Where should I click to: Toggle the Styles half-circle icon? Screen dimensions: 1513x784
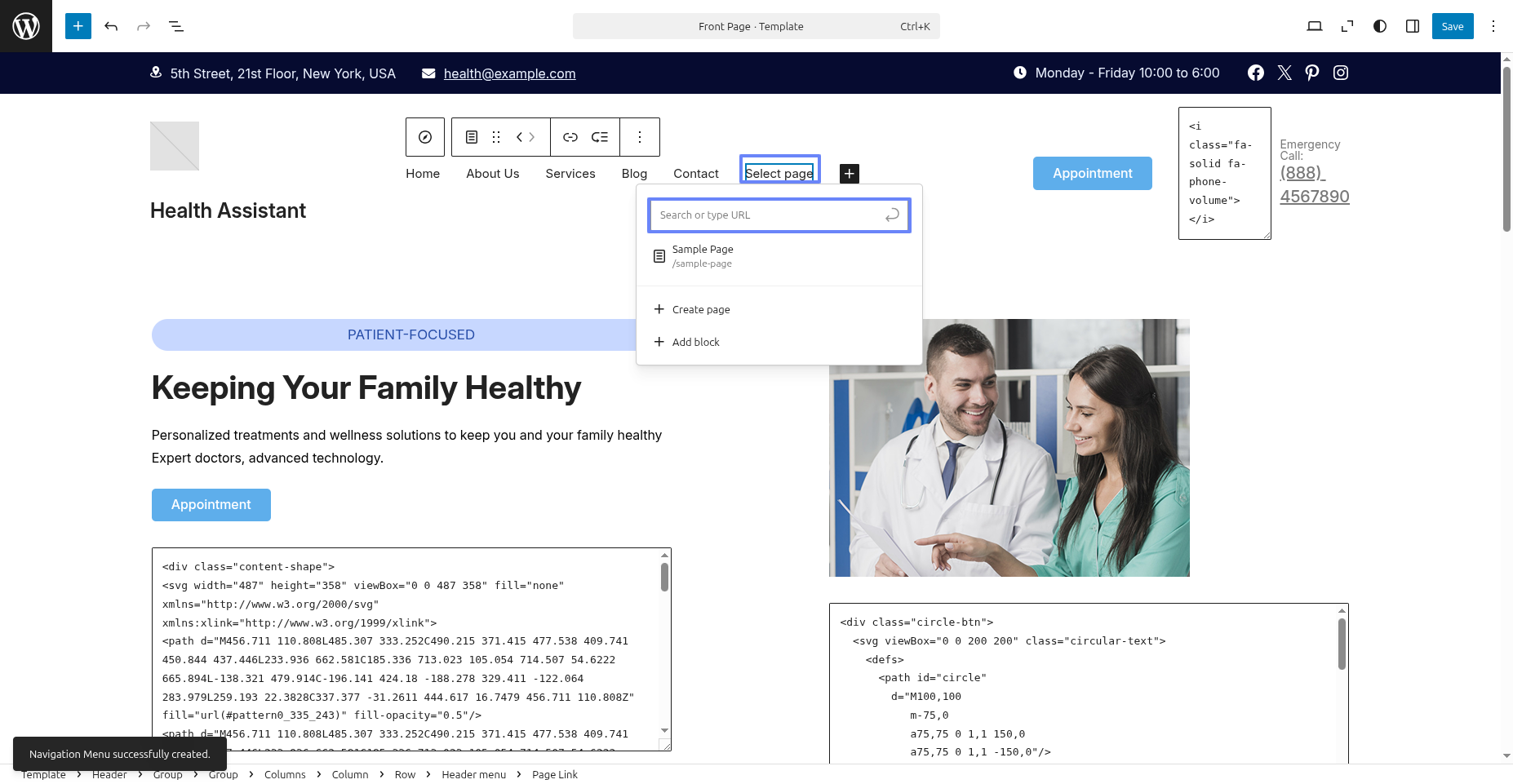[1379, 26]
